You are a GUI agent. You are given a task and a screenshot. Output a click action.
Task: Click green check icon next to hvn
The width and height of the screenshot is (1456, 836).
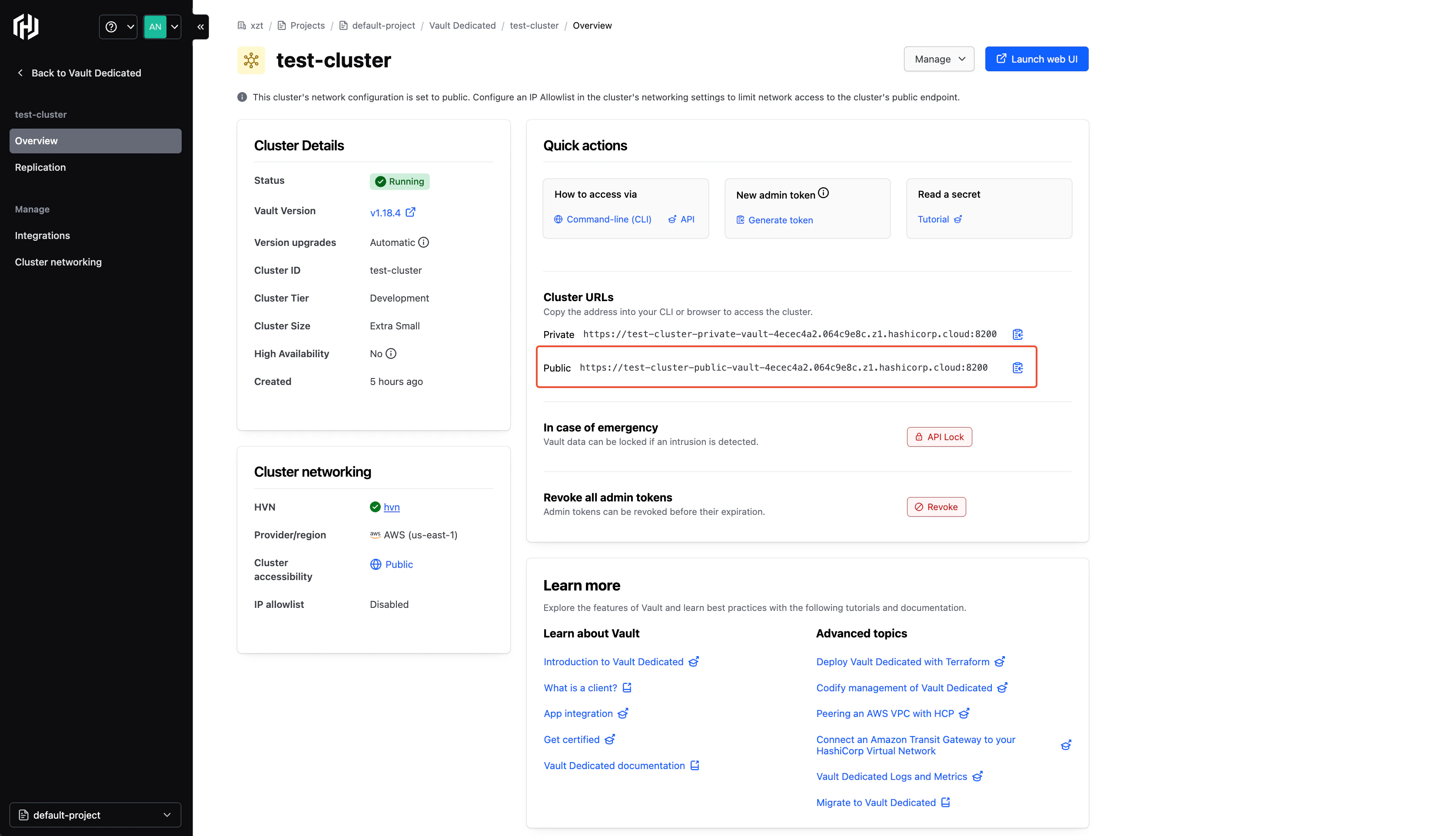pyautogui.click(x=375, y=507)
